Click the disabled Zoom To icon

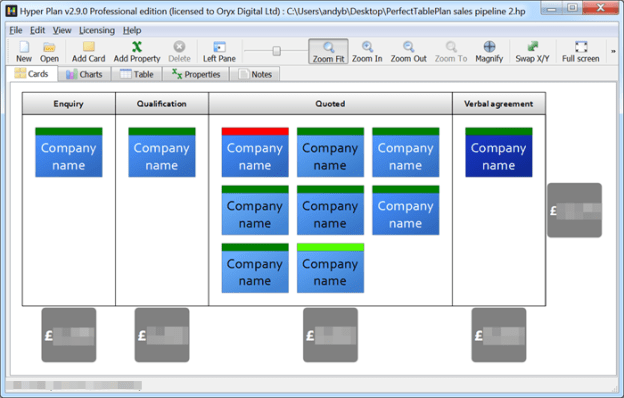(451, 52)
